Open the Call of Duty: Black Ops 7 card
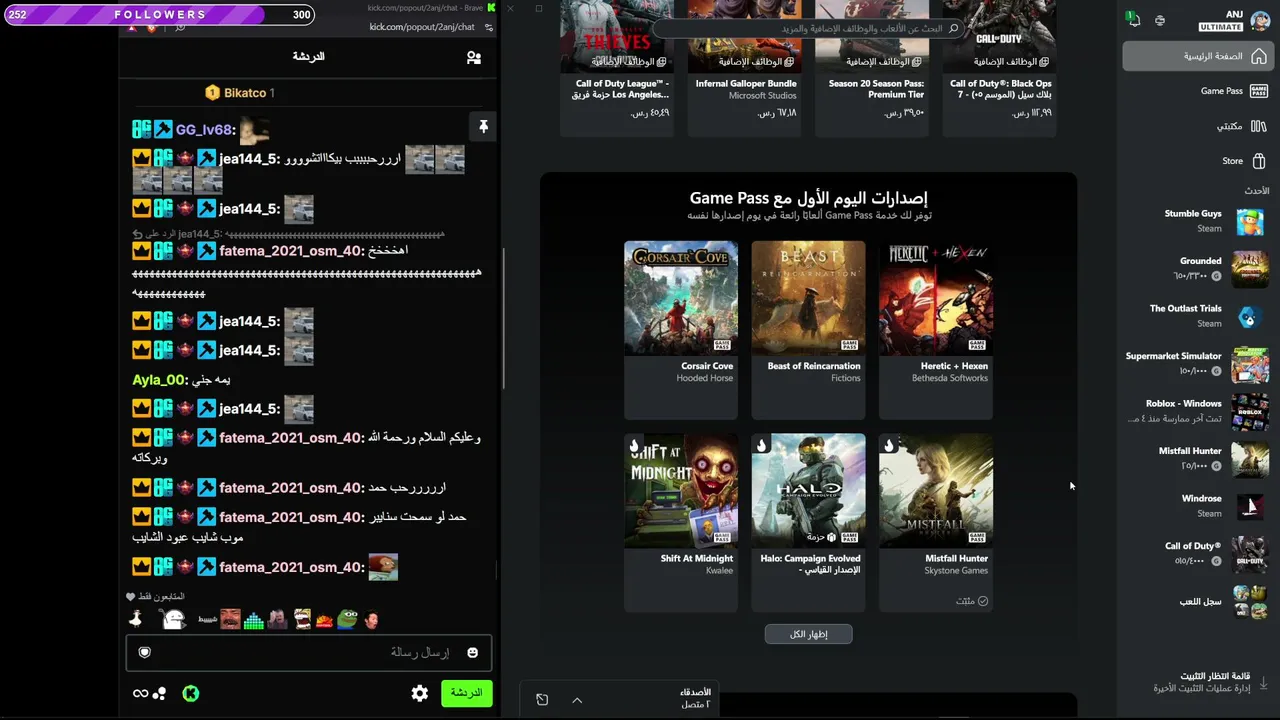The image size is (1280, 720). click(1000, 68)
